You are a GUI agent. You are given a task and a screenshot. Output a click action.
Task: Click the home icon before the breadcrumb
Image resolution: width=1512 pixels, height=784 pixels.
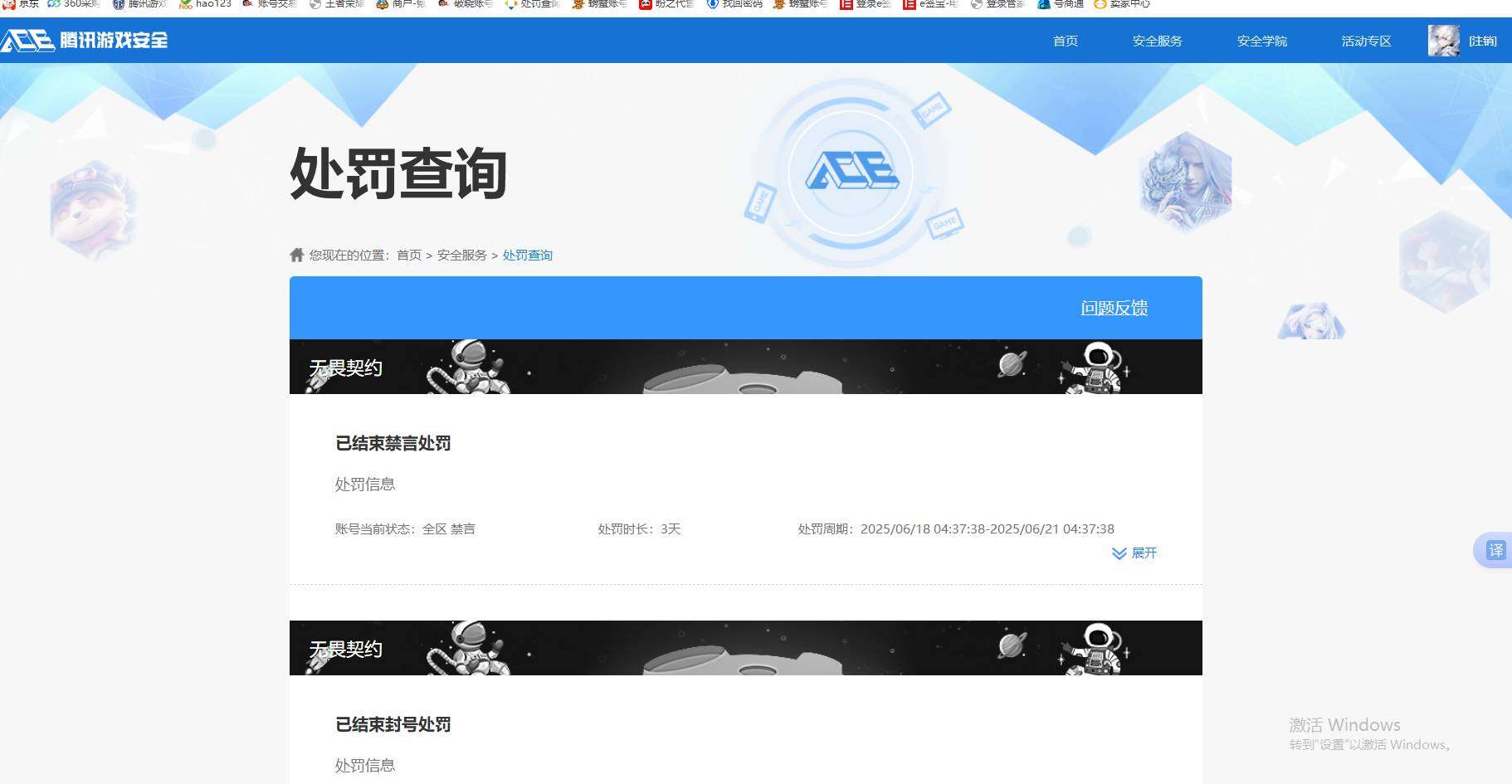coord(296,254)
